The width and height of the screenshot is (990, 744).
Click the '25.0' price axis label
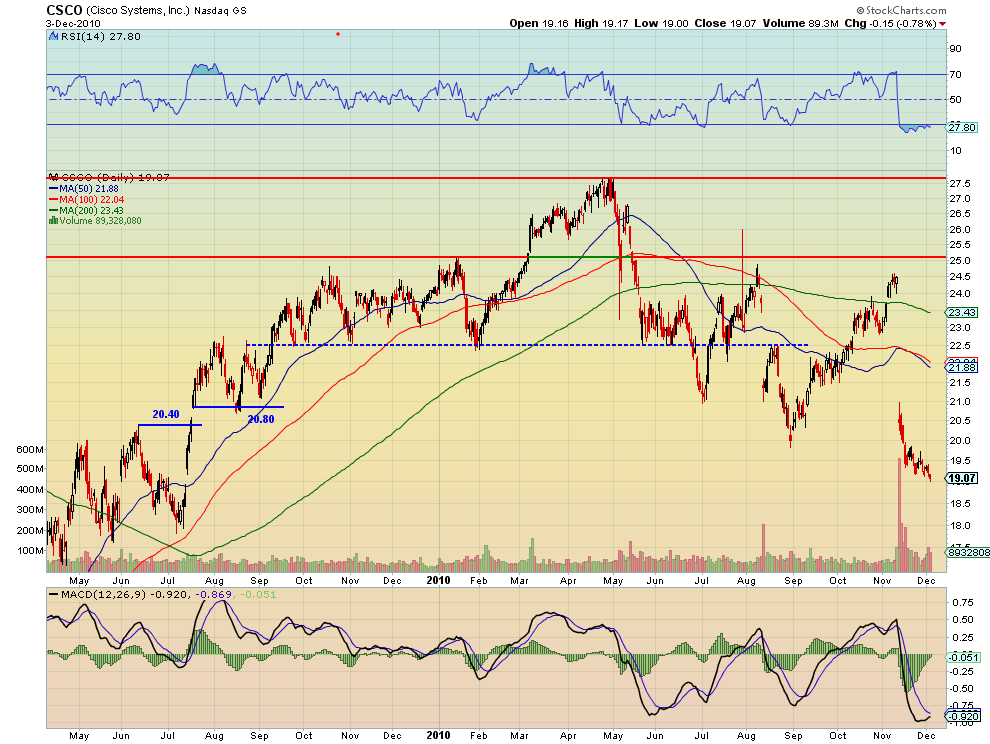pos(960,261)
